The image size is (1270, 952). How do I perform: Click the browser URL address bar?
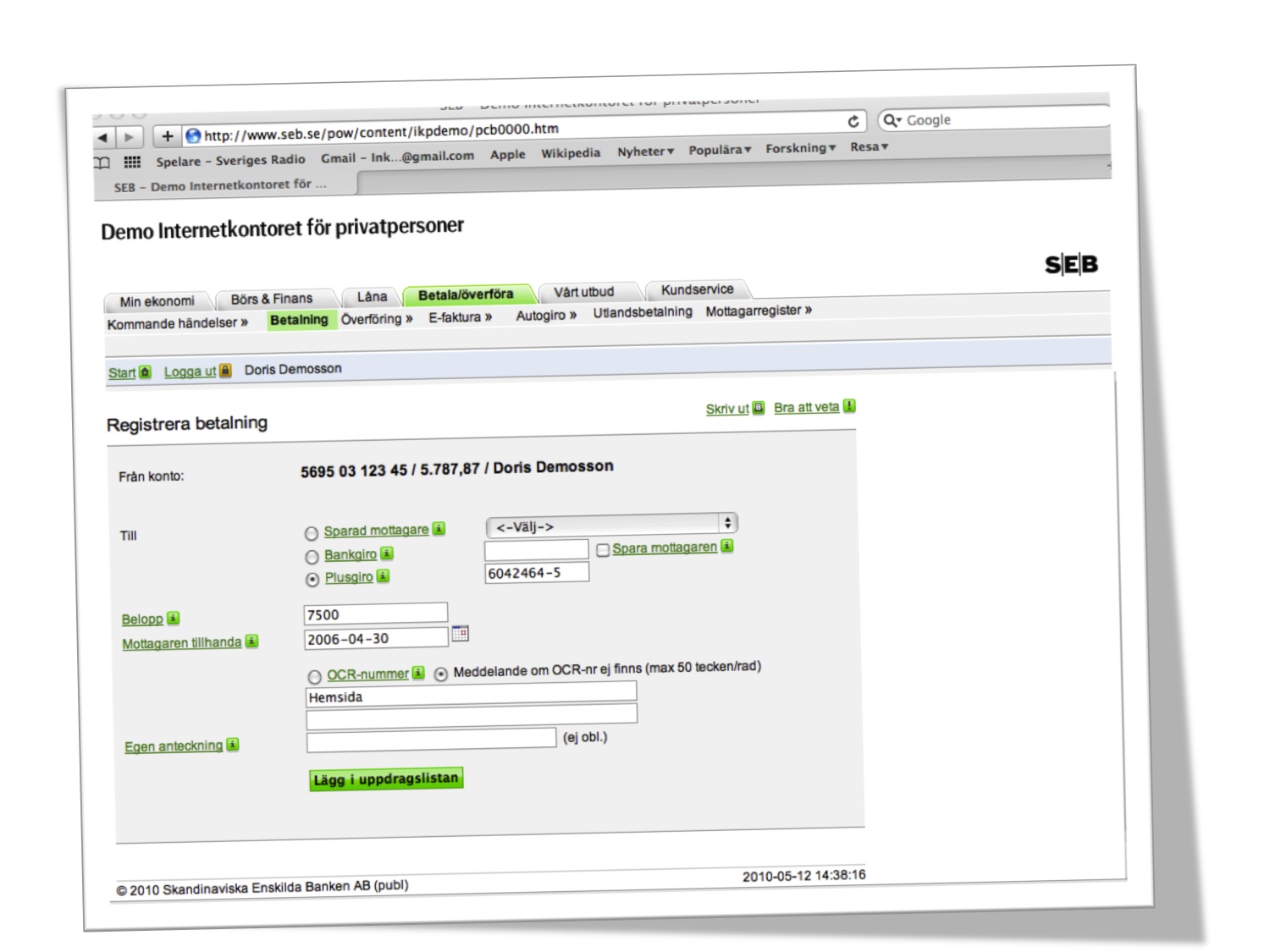click(x=525, y=129)
